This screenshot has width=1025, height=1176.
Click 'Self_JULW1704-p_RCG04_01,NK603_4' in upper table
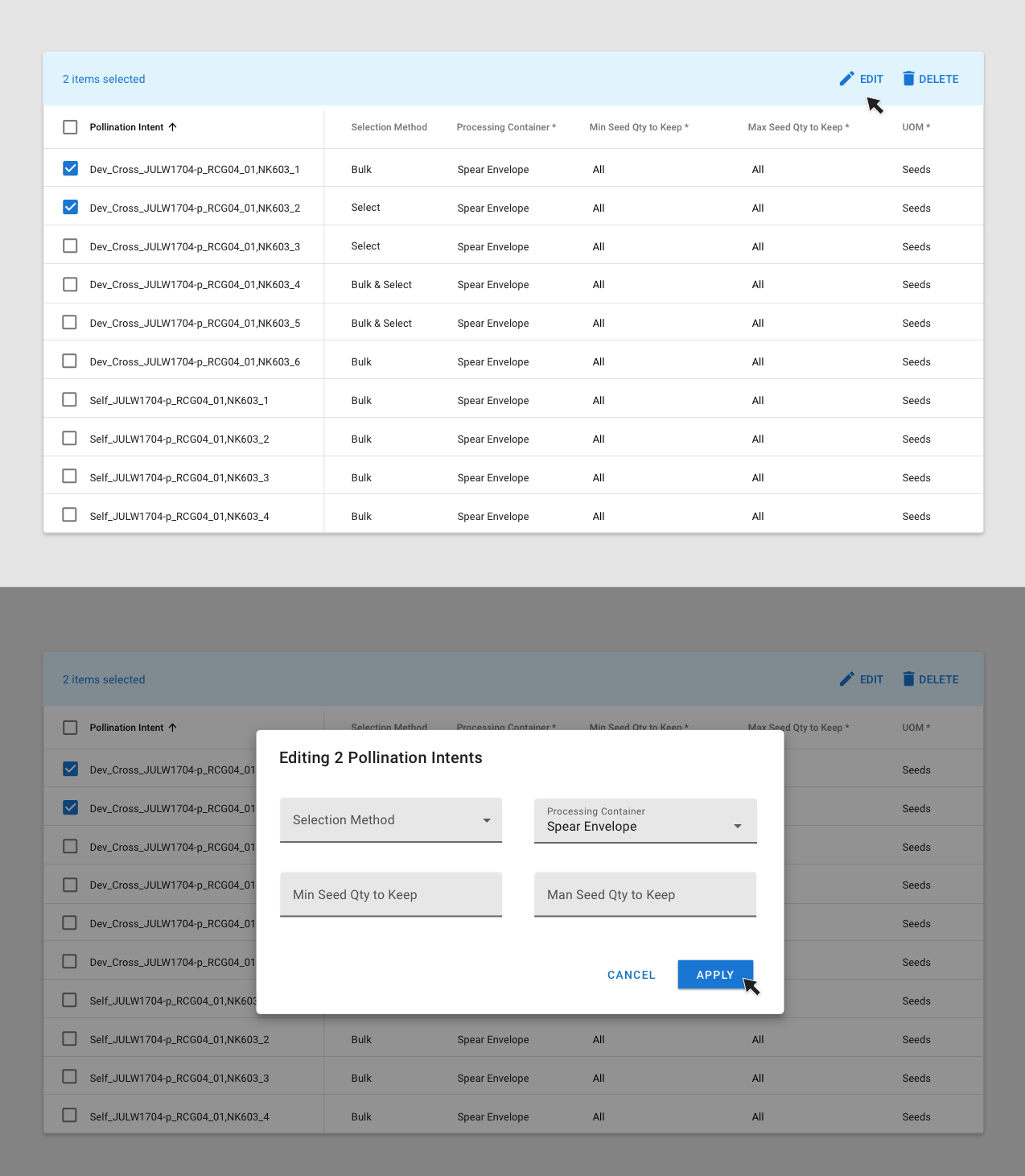point(179,517)
